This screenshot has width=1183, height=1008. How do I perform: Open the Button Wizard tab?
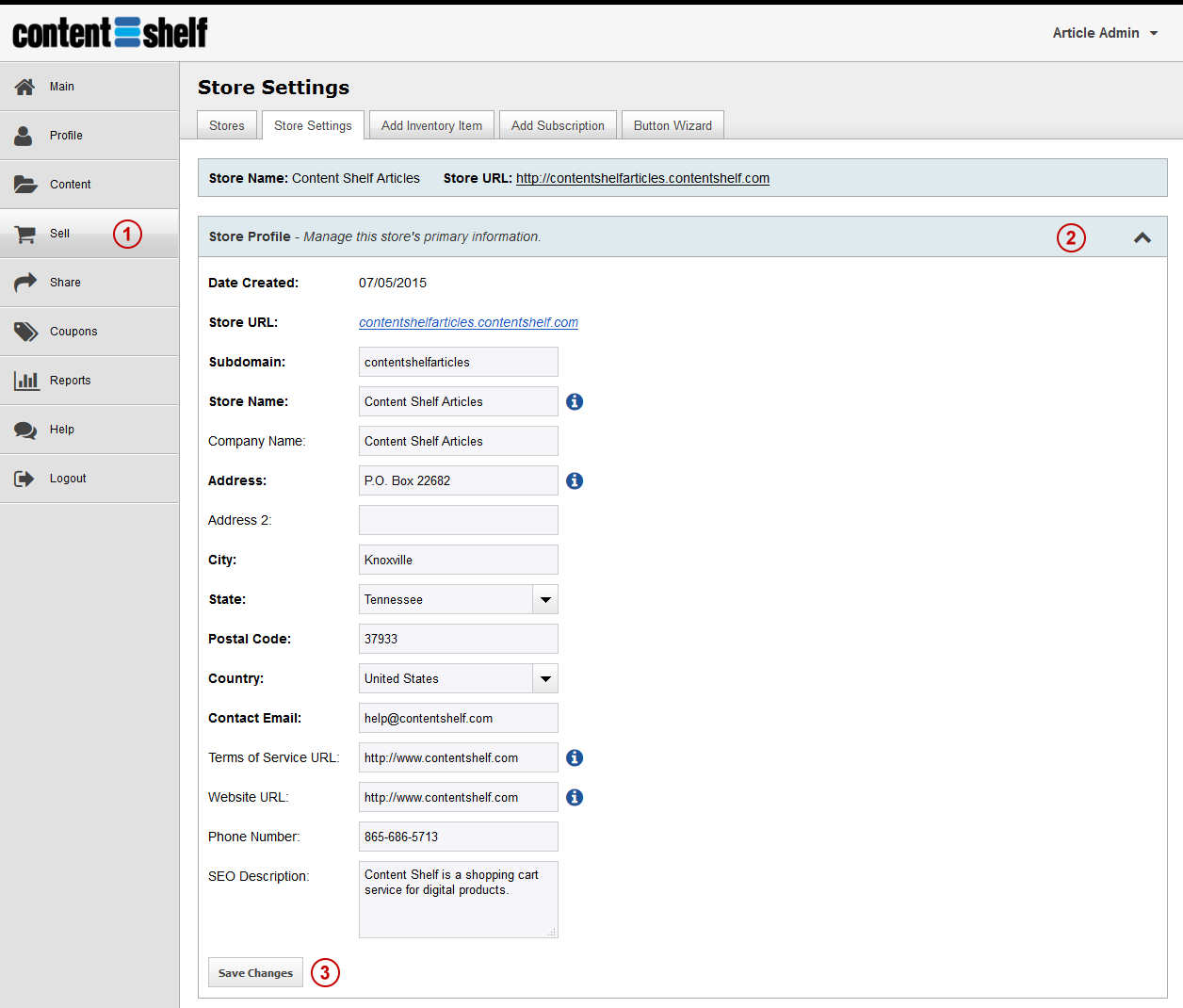click(x=673, y=125)
